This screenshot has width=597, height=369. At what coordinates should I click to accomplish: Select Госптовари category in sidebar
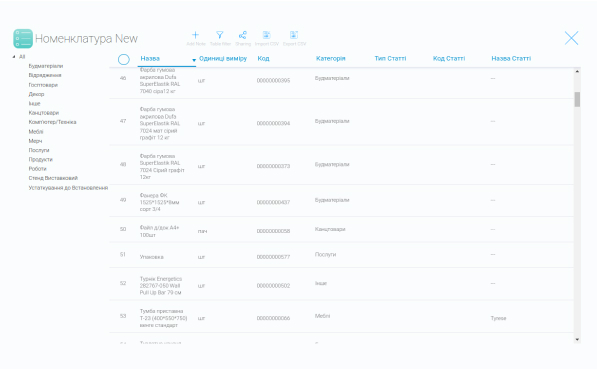(43, 85)
